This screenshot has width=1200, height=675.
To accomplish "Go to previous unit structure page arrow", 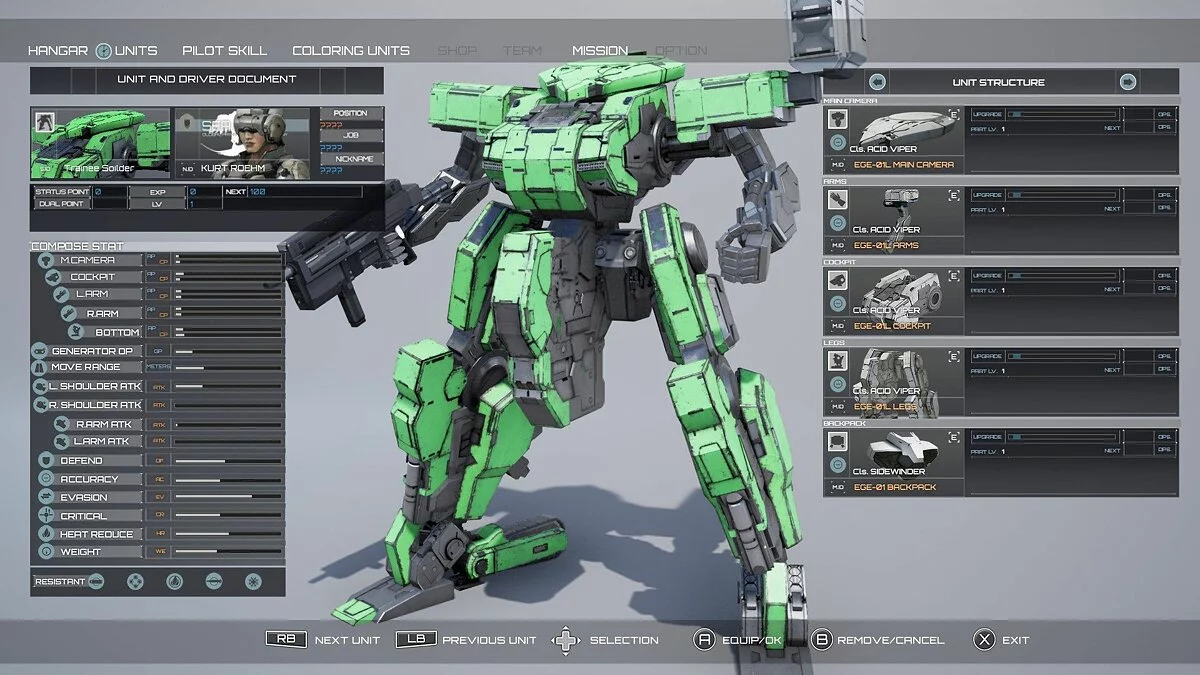I will pos(877,82).
